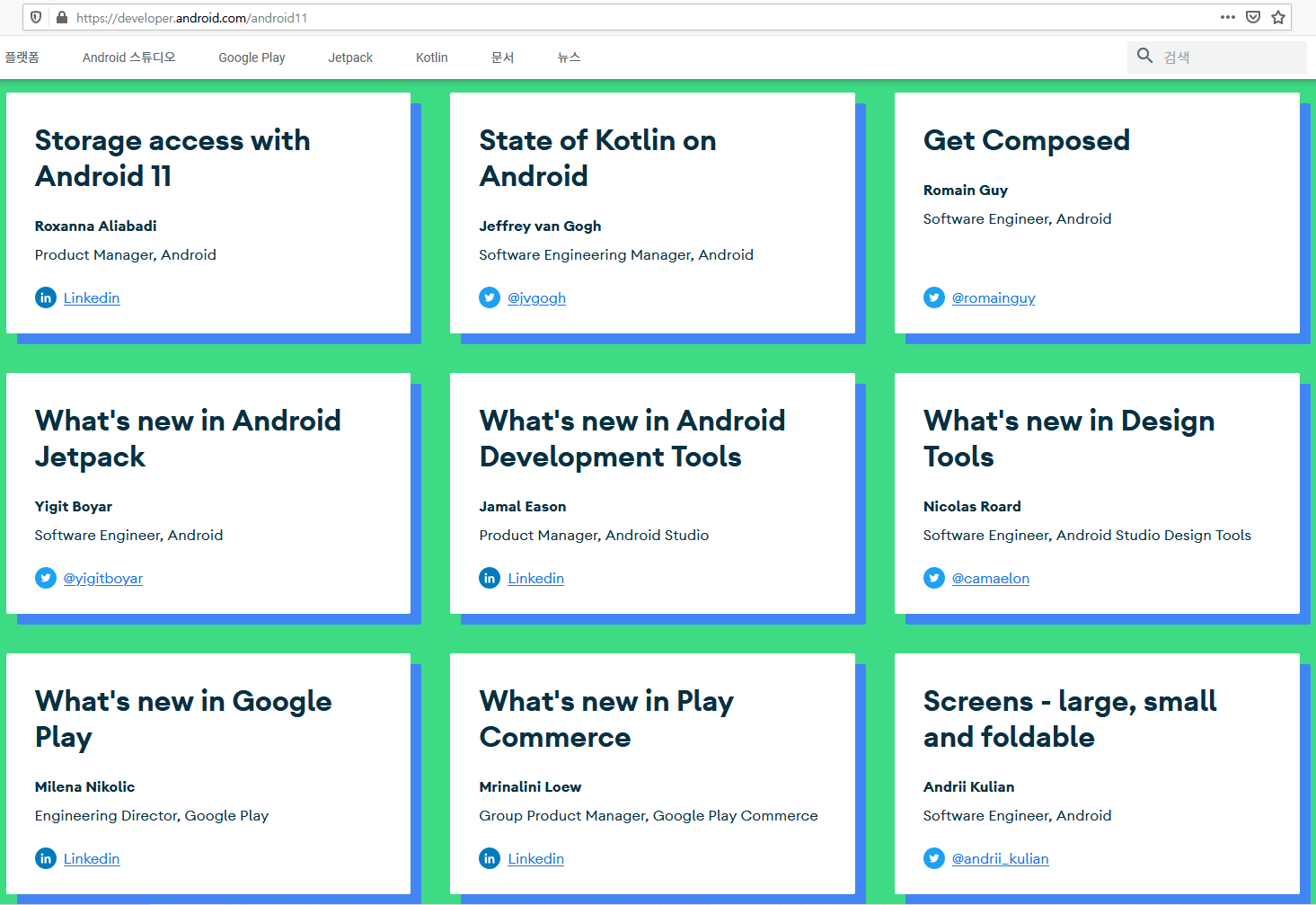Open Roxanna Aliabadi's Linkedin link

coord(92,298)
